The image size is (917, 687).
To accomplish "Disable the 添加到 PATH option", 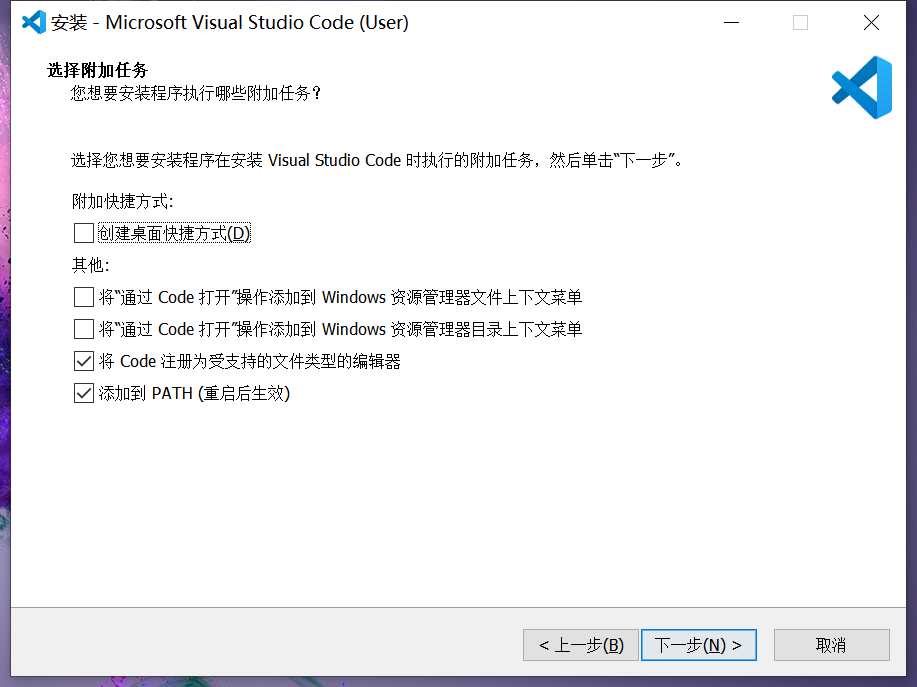I will point(84,393).
